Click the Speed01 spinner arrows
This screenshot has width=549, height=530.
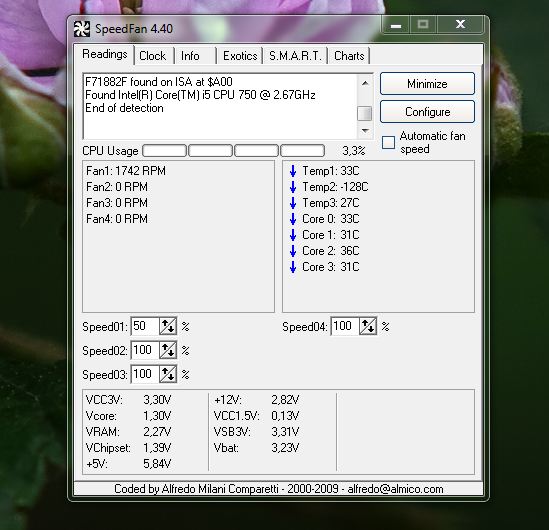coord(168,326)
